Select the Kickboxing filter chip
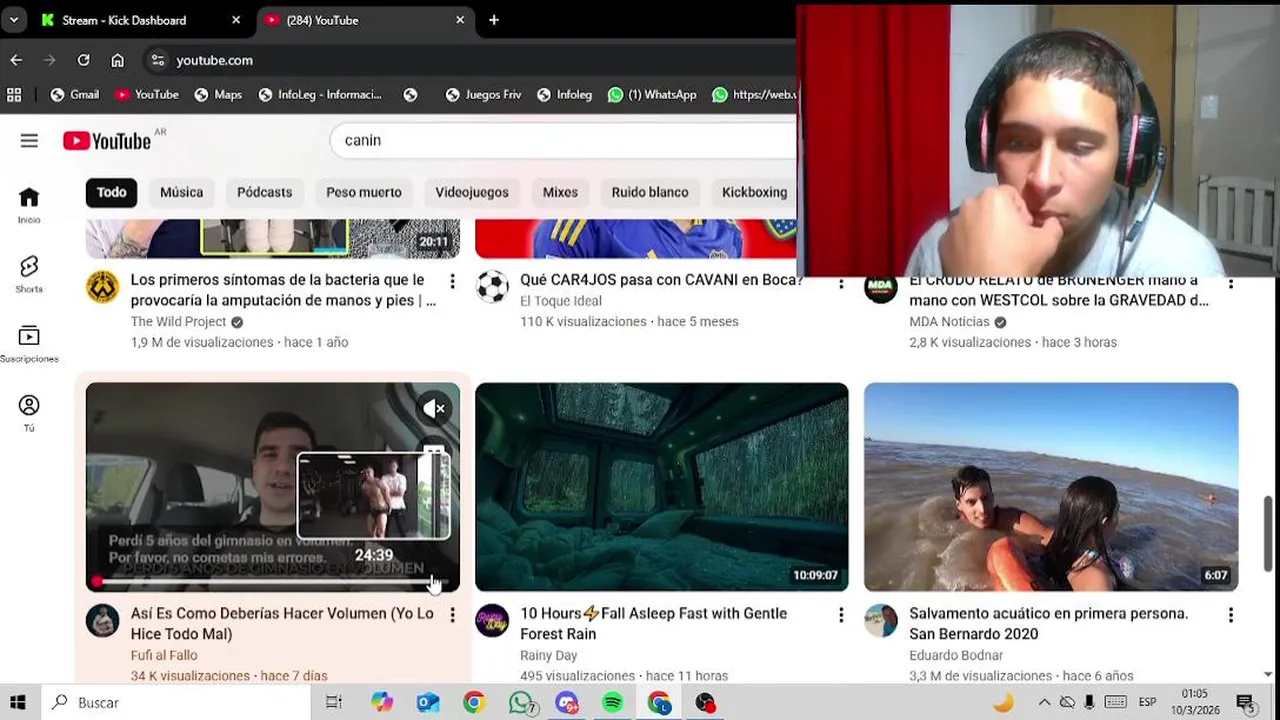This screenshot has width=1280, height=720. 754,192
